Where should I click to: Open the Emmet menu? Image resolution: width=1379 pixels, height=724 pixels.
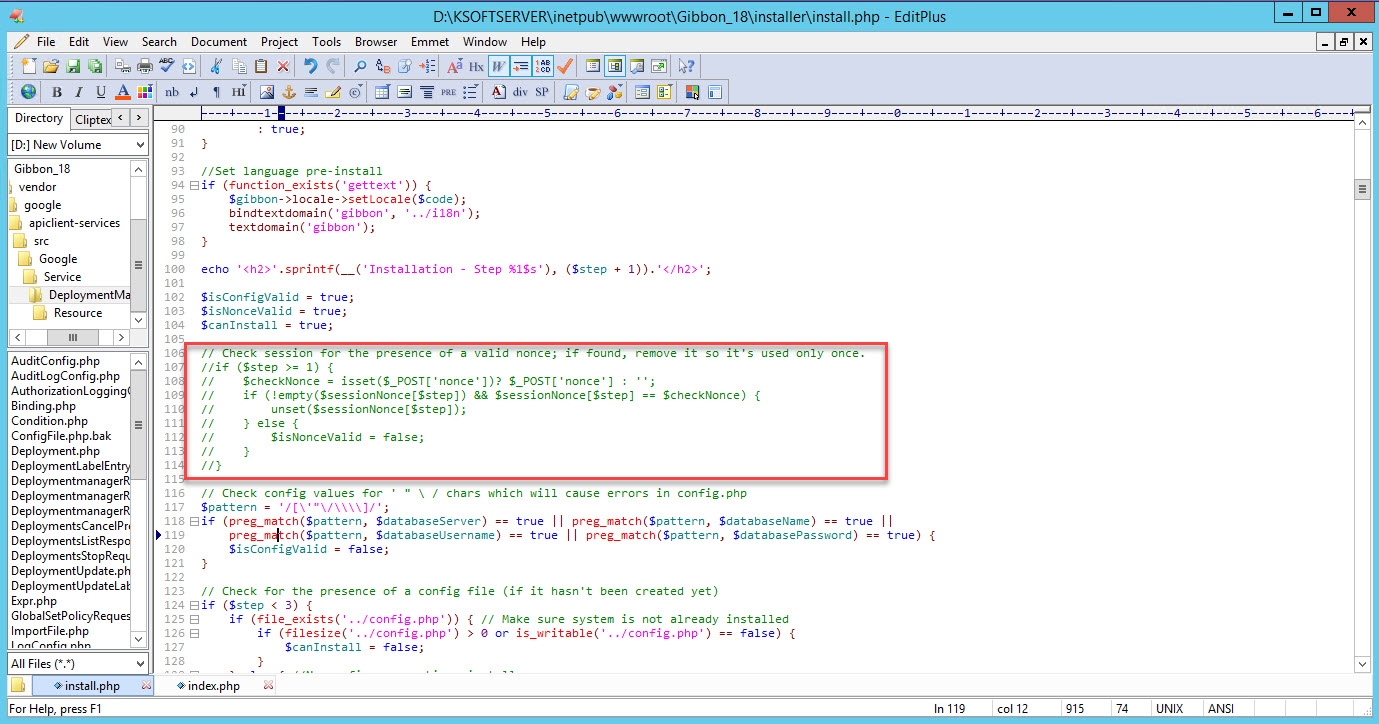point(429,42)
